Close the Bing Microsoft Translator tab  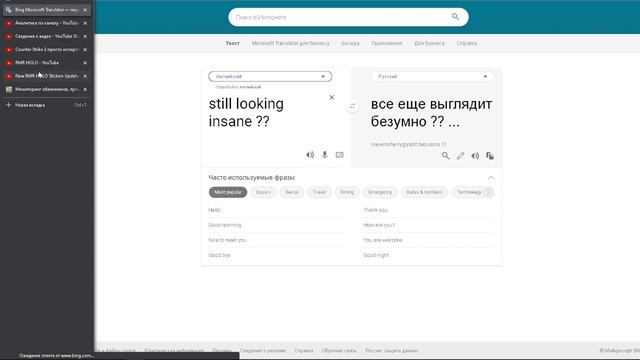(85, 10)
